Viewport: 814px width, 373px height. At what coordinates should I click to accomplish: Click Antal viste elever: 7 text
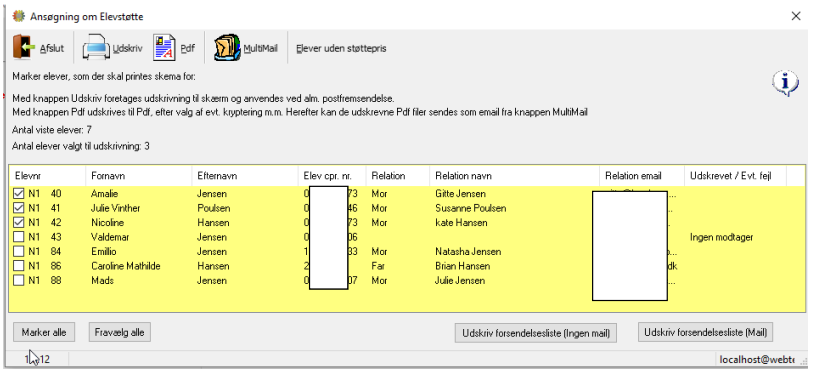point(52,130)
